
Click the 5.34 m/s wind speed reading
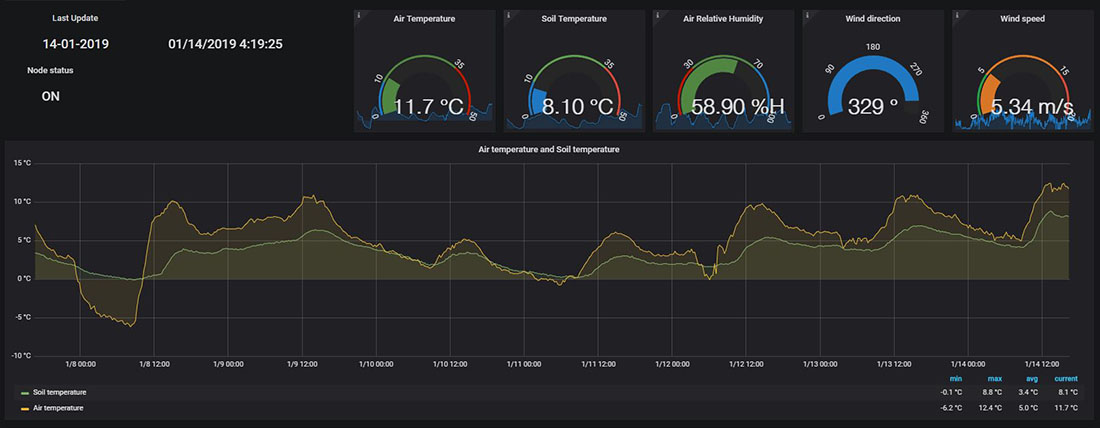coord(1032,107)
